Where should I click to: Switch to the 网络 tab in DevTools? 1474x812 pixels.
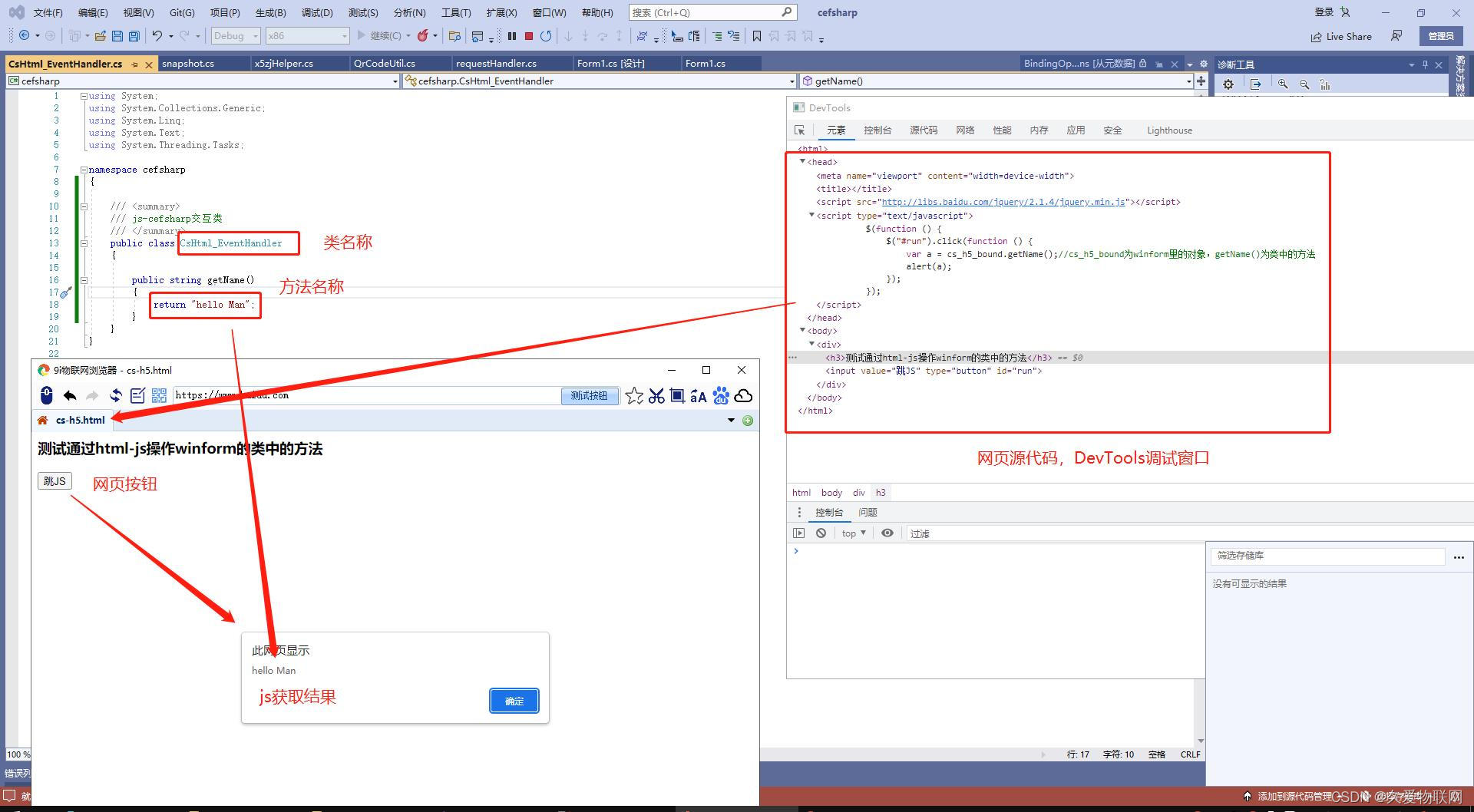(x=965, y=130)
